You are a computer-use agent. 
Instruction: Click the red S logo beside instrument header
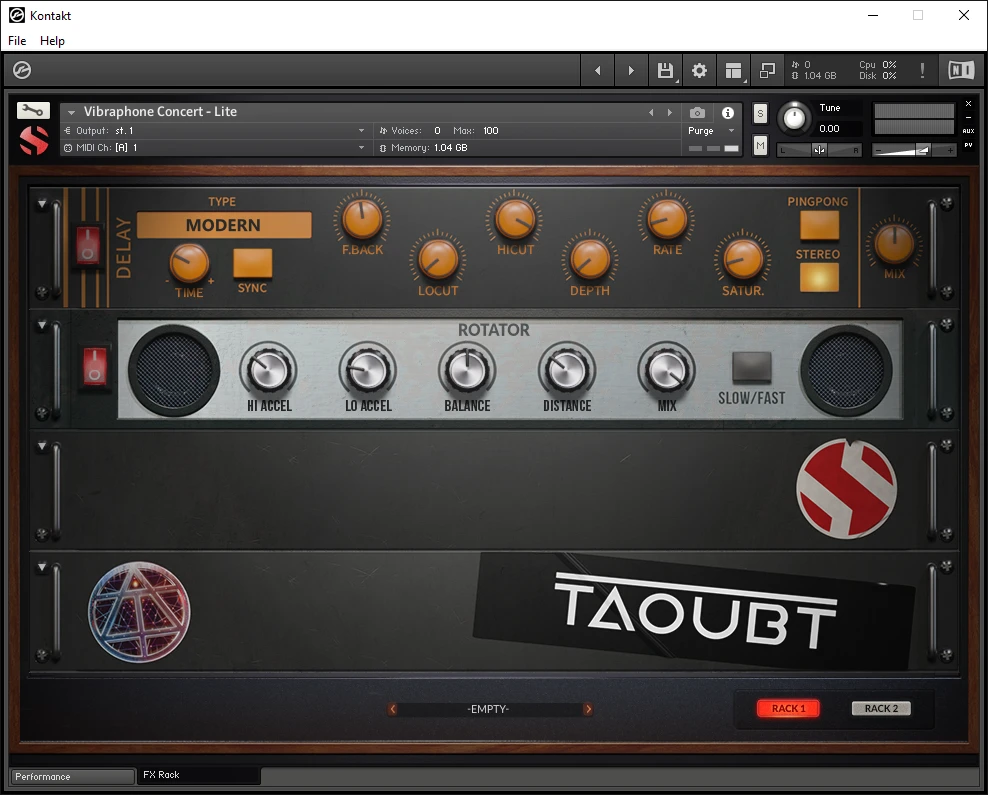[34, 140]
